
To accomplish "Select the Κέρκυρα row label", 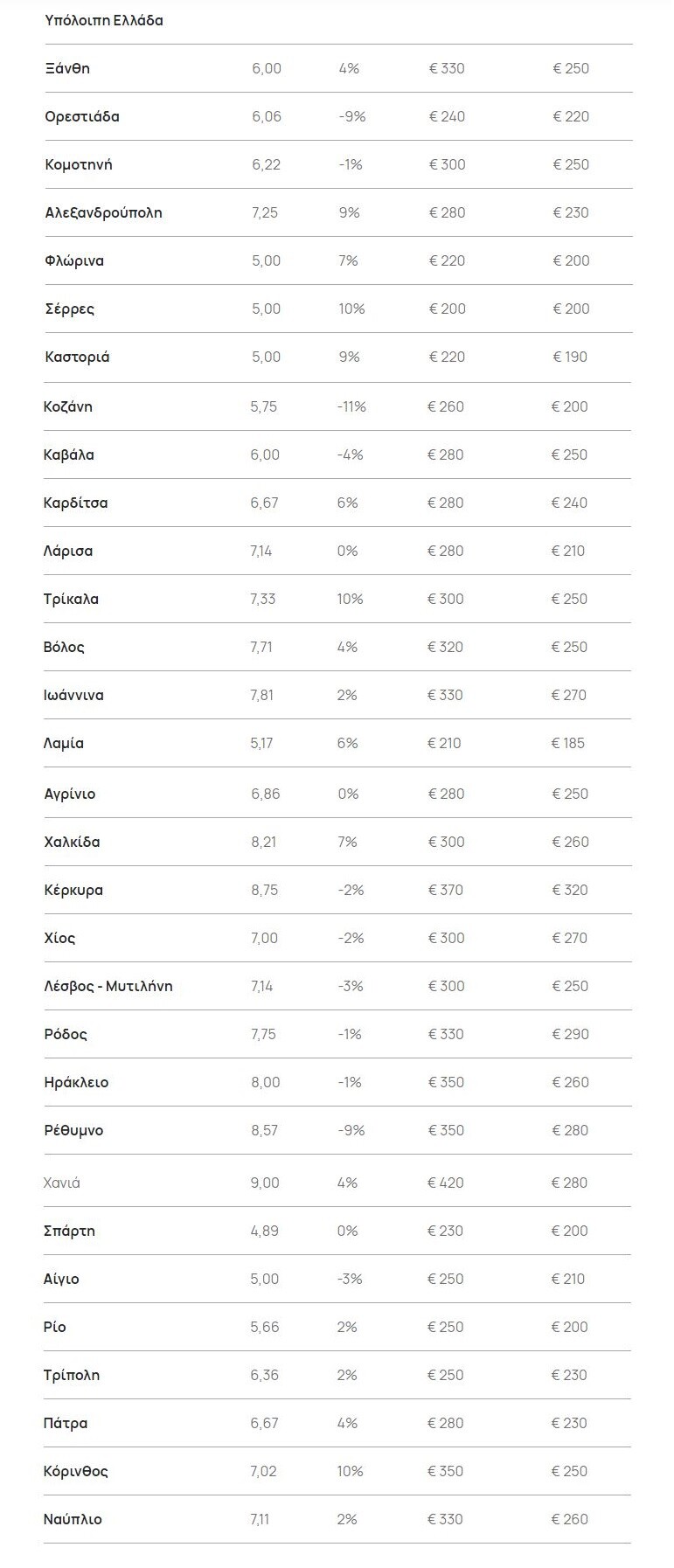I will point(73,890).
